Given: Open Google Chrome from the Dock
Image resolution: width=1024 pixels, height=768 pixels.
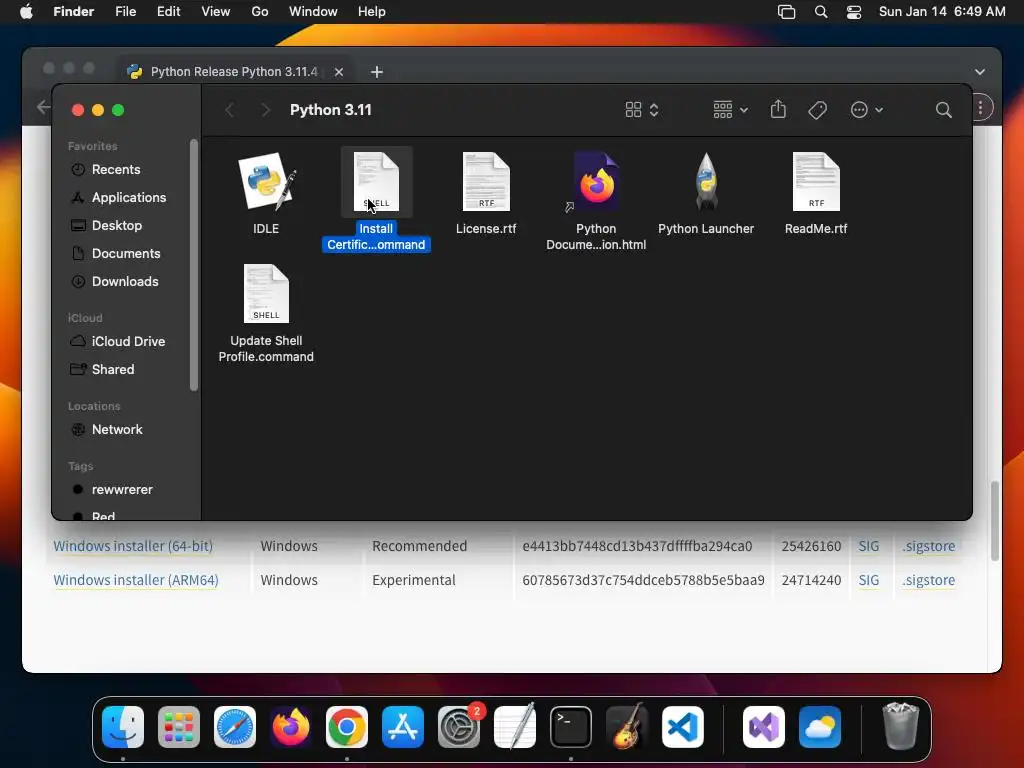Looking at the screenshot, I should [347, 727].
